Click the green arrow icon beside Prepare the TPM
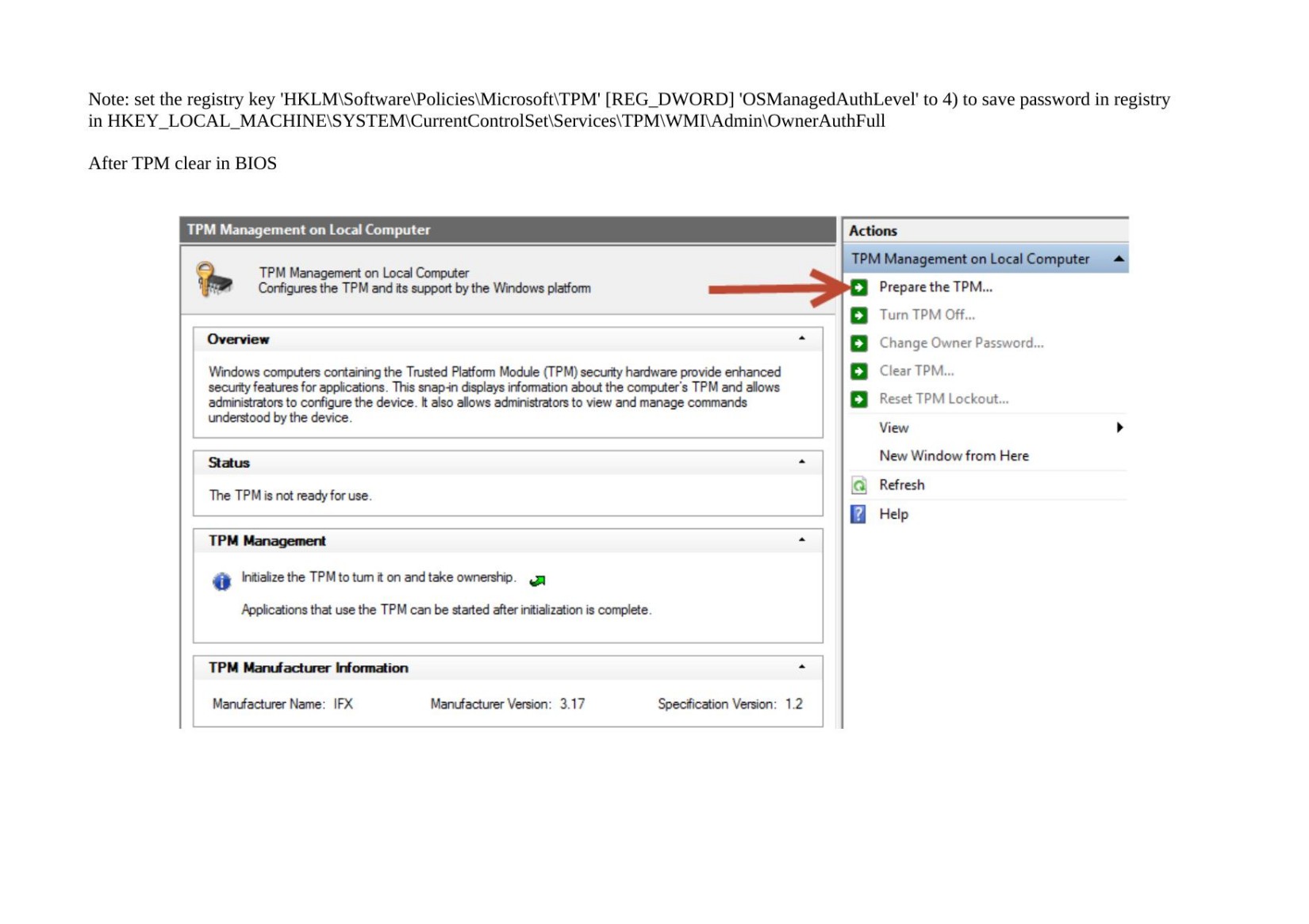Viewport: 1309px width, 924px height. click(858, 287)
